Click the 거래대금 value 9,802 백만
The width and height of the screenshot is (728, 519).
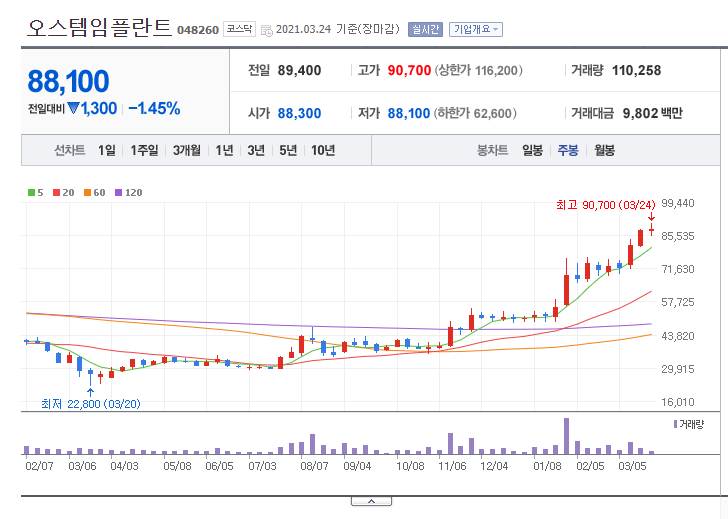(x=652, y=113)
